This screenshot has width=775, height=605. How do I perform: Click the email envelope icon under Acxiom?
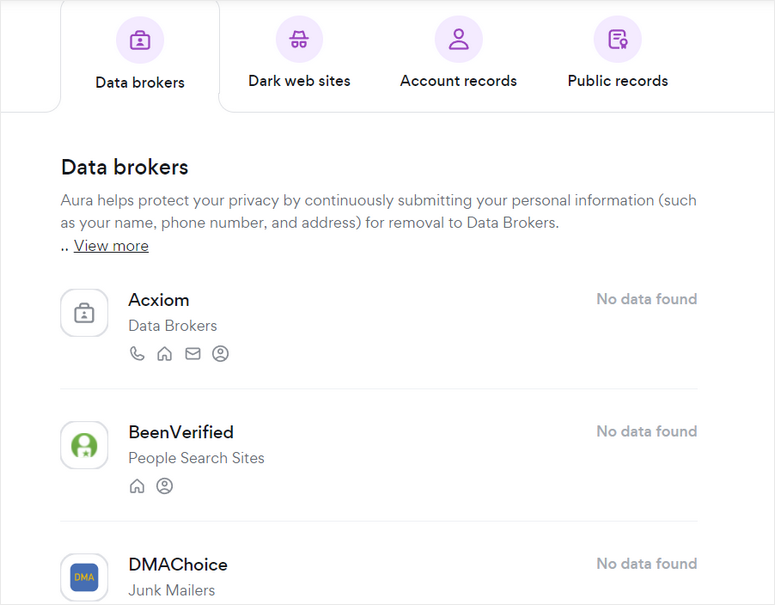[x=193, y=354]
